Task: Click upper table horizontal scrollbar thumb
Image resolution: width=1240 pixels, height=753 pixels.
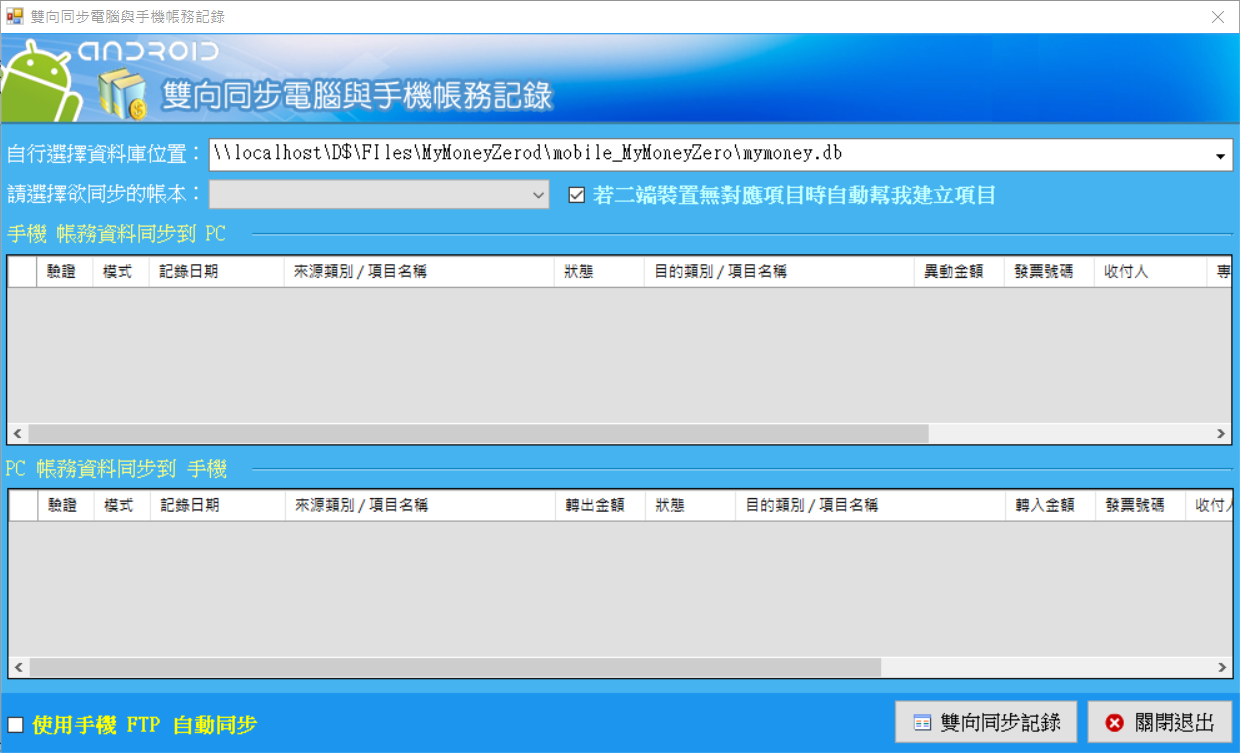Action: point(478,434)
